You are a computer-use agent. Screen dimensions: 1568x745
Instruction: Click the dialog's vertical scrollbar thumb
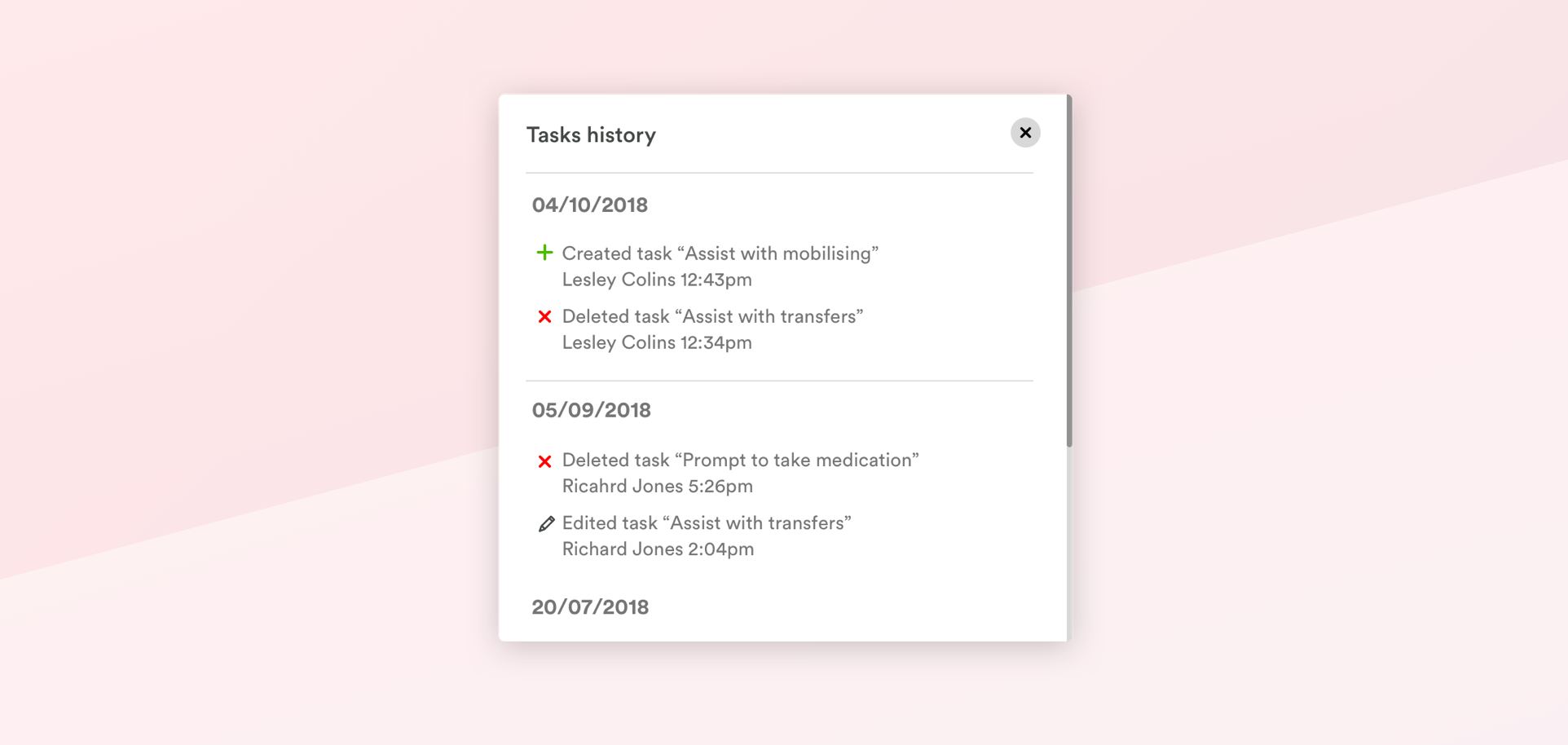(1069, 271)
